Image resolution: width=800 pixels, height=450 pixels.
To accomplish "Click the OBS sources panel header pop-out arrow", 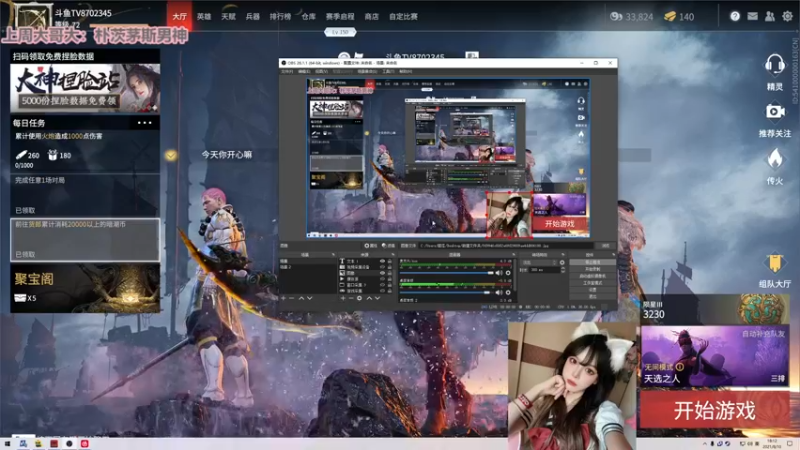I will coord(393,255).
